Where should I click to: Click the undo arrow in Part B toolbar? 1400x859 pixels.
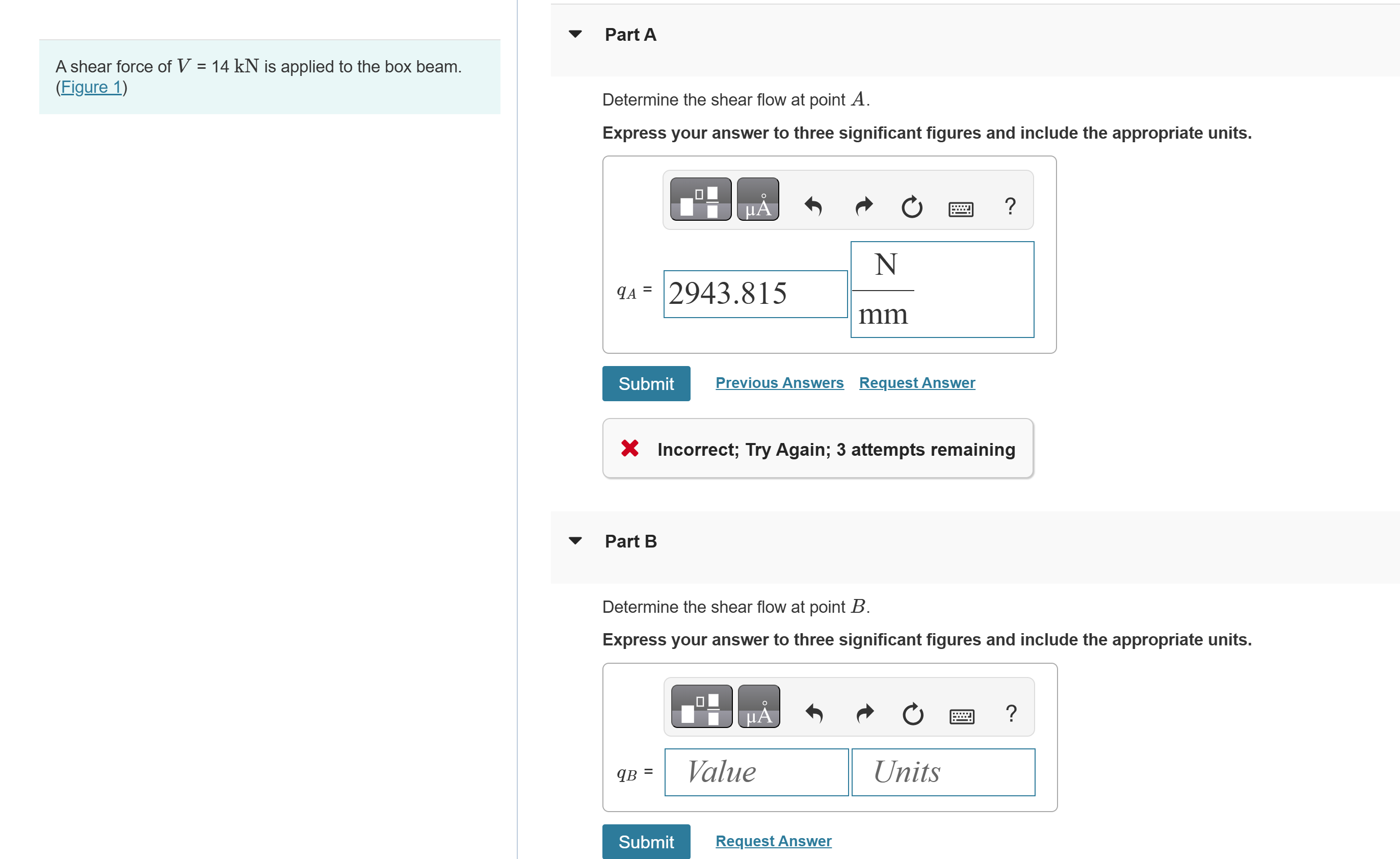(814, 713)
